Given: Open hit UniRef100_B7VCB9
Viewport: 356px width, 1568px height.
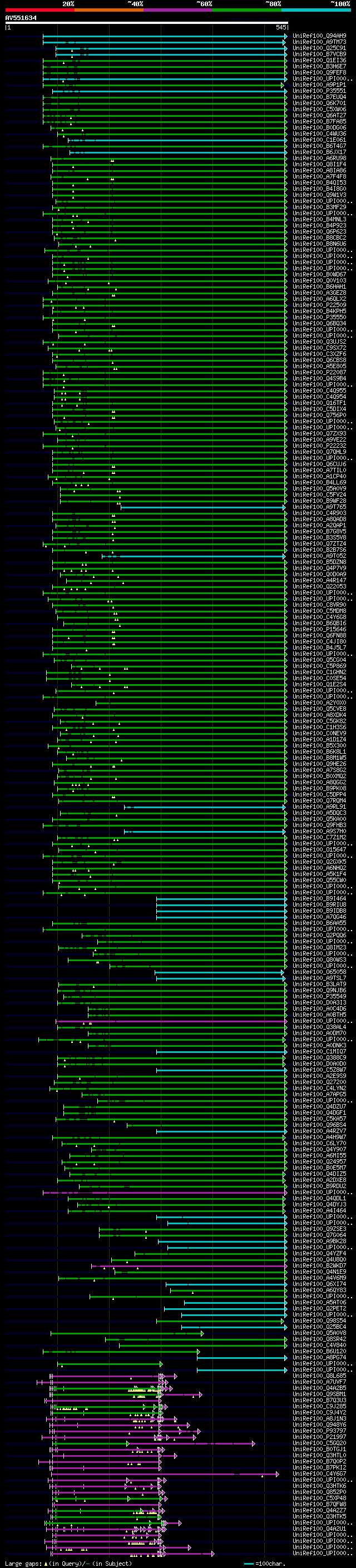Looking at the screenshot, I should tap(319, 54).
